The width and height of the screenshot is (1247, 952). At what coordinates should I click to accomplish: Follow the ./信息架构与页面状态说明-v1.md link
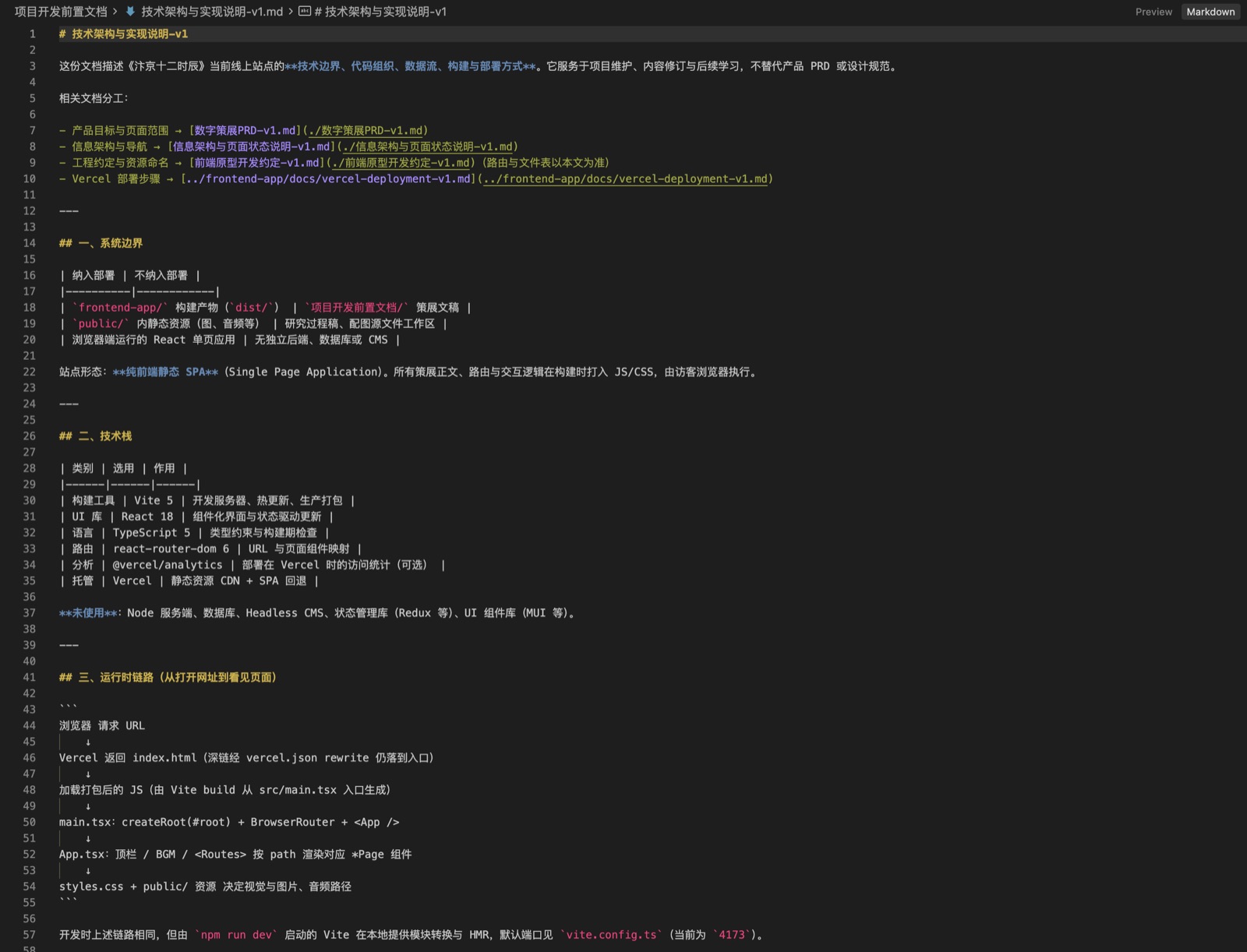pyautogui.click(x=428, y=146)
